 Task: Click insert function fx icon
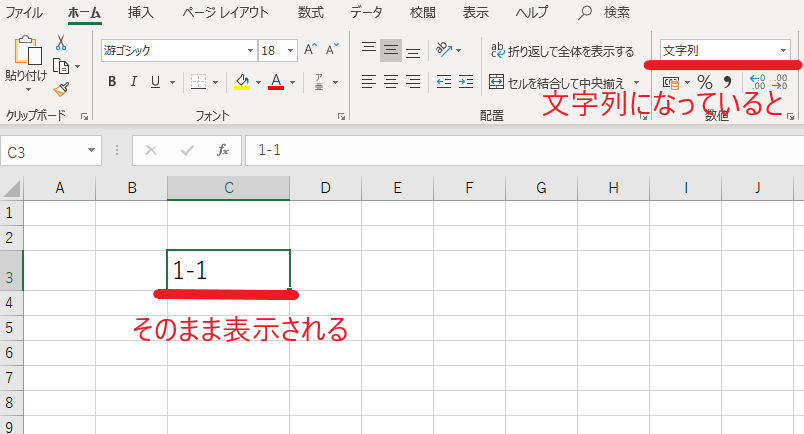(x=223, y=150)
